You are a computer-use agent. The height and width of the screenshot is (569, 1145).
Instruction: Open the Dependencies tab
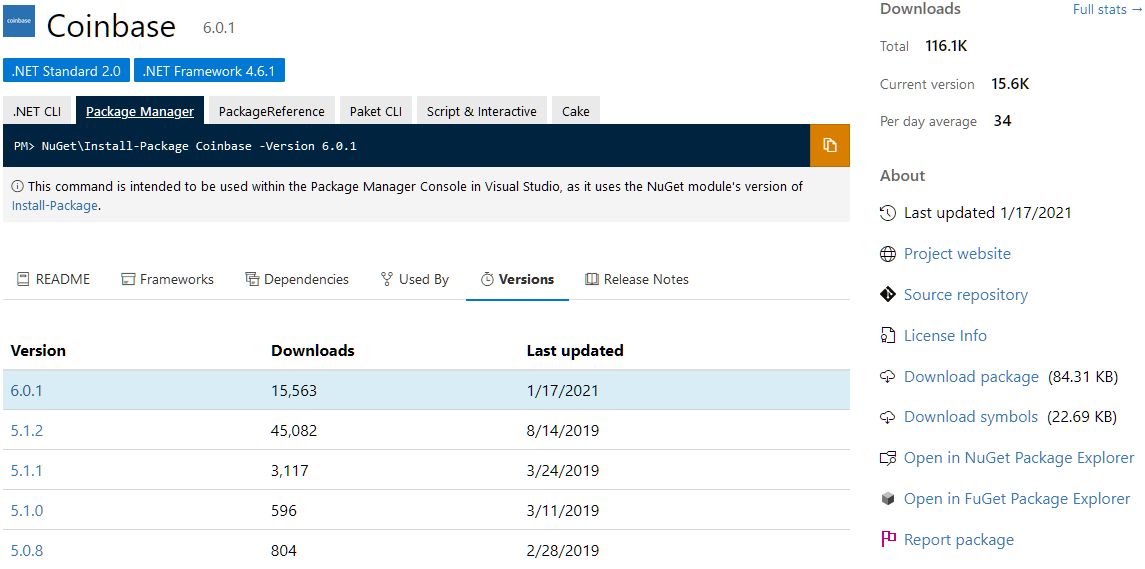click(297, 279)
